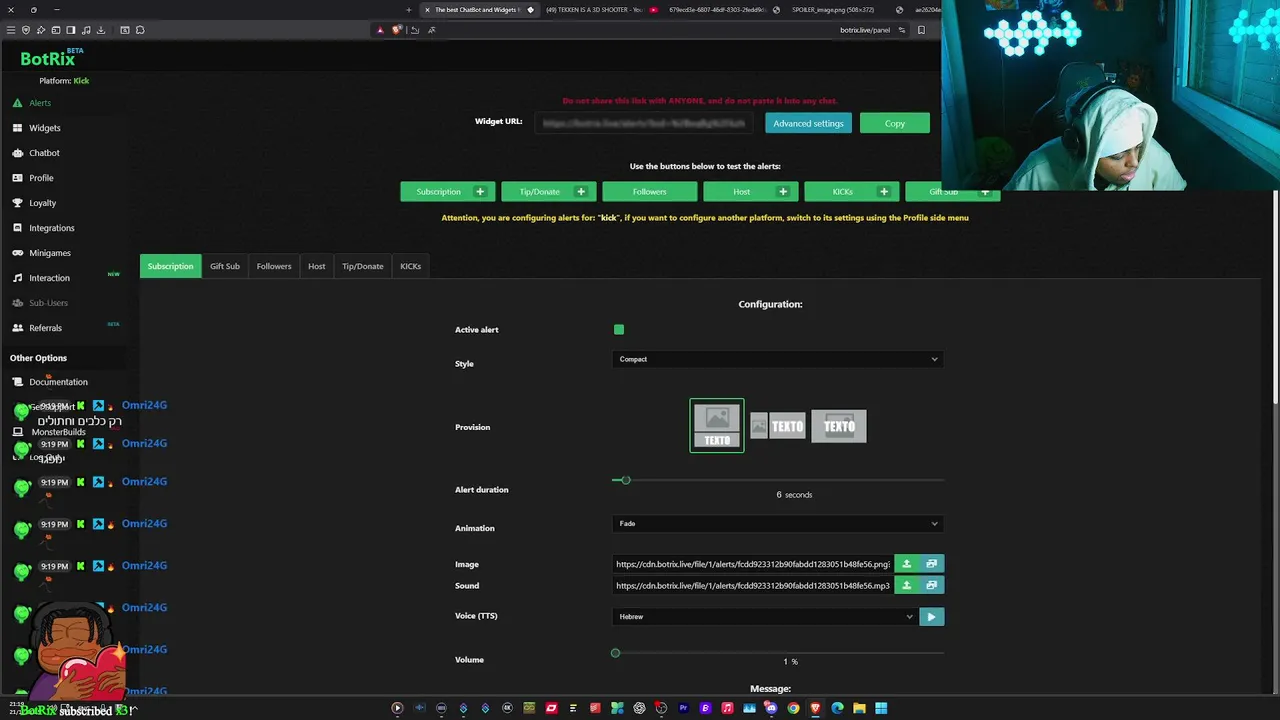This screenshot has height=720, width=1280.
Task: Open Google Chrome from the taskbar
Action: (x=793, y=708)
